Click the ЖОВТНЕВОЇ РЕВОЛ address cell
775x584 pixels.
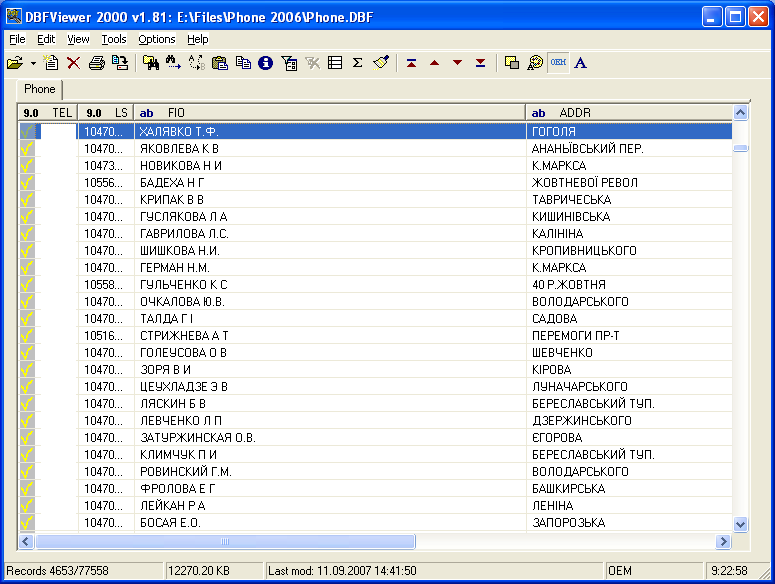tap(629, 183)
